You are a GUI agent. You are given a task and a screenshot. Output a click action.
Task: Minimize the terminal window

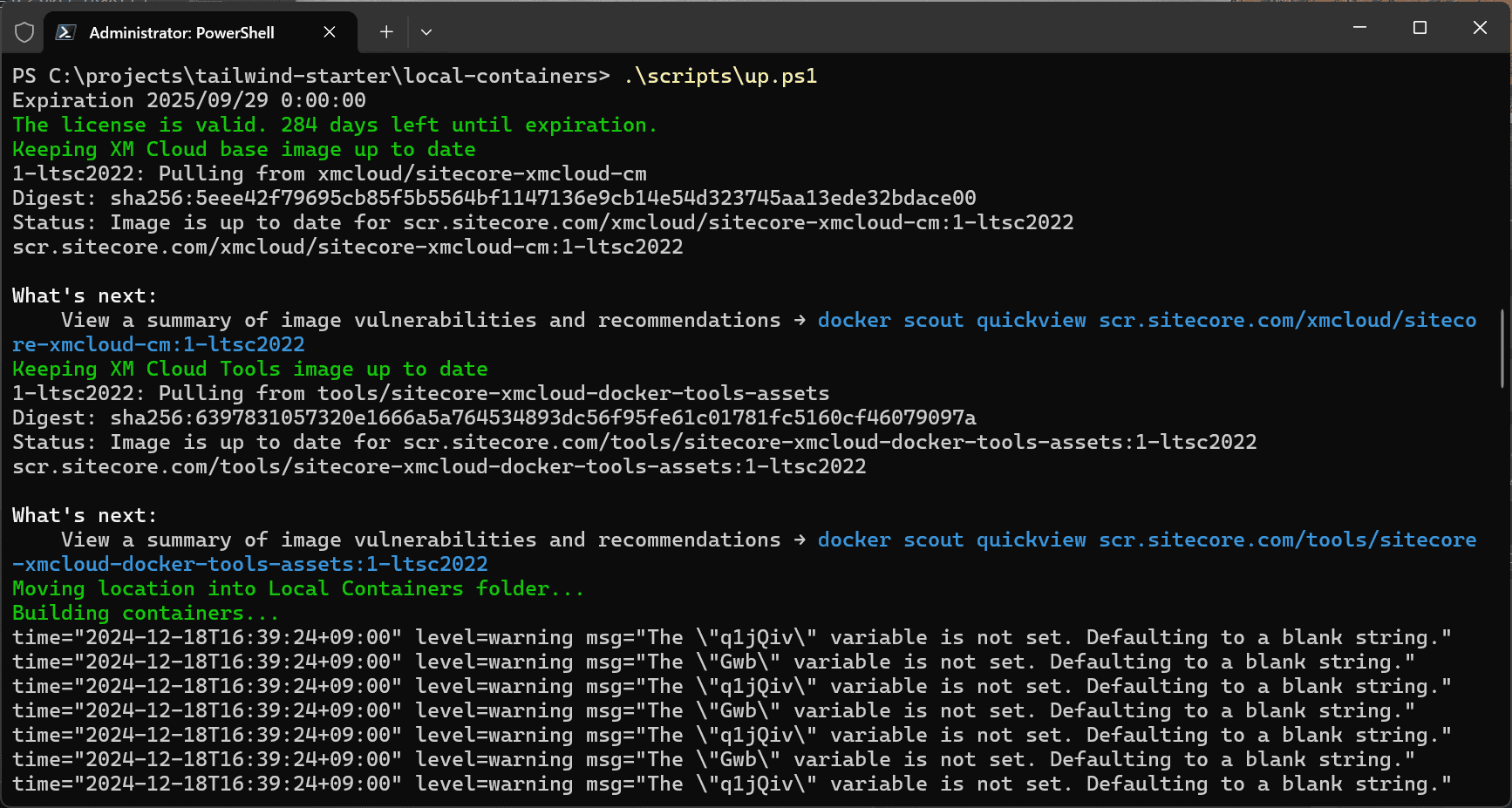(x=1359, y=28)
